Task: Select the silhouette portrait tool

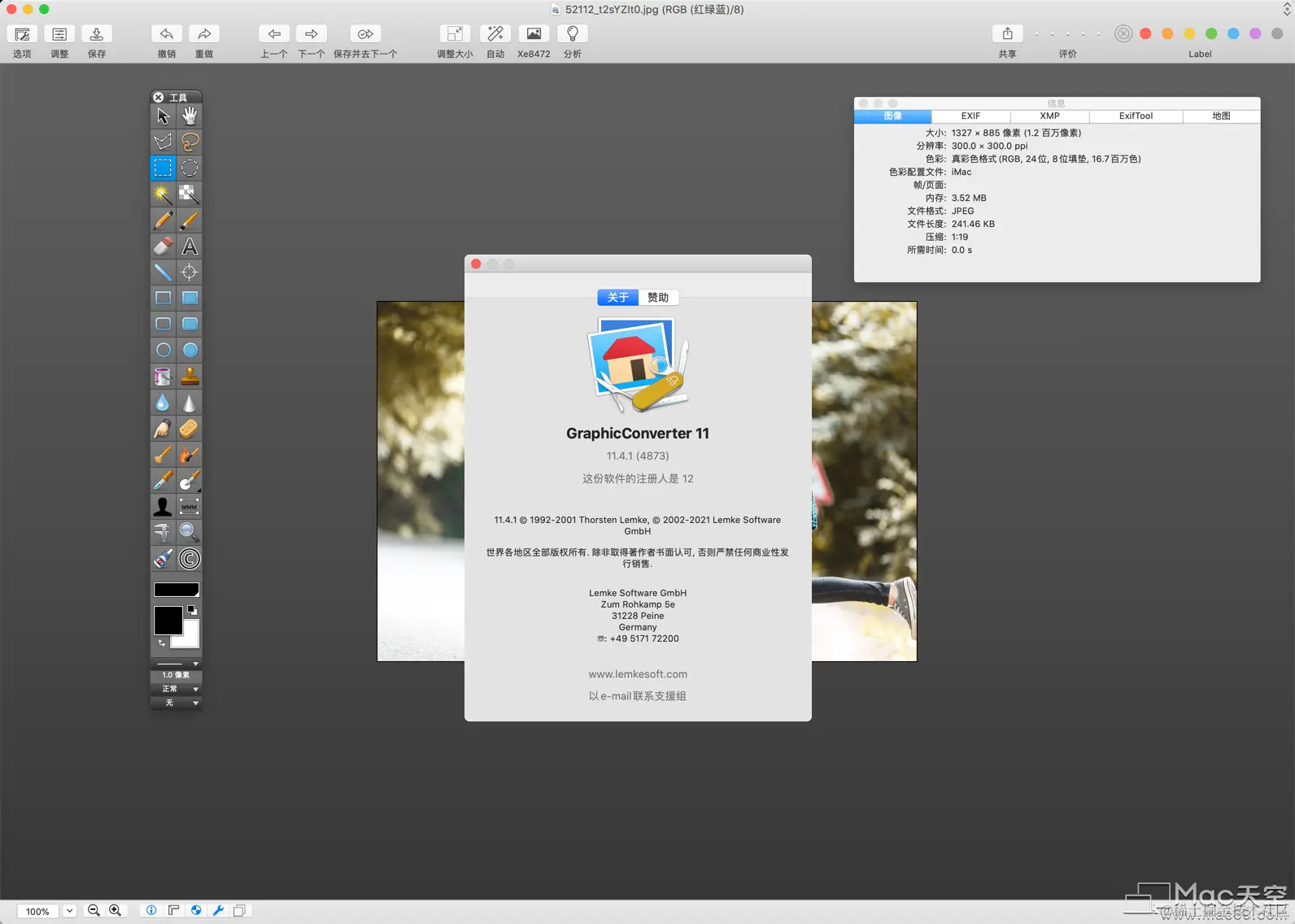Action: [163, 507]
